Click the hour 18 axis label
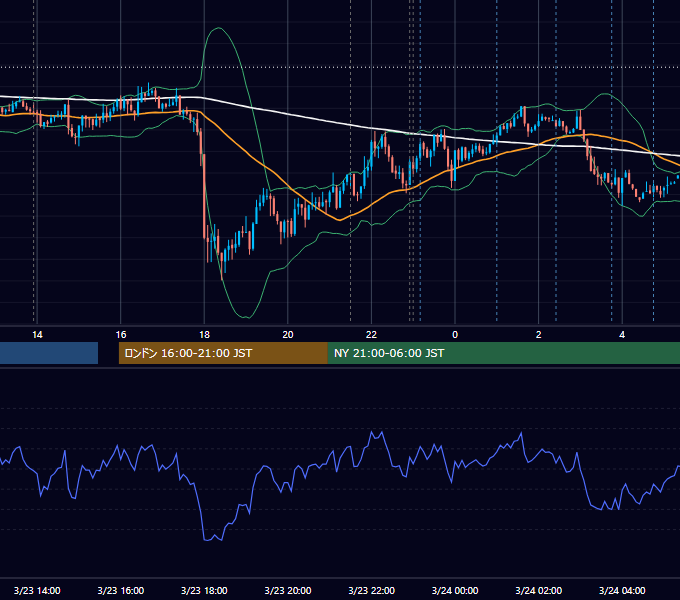Viewport: 680px width, 600px height. point(204,335)
